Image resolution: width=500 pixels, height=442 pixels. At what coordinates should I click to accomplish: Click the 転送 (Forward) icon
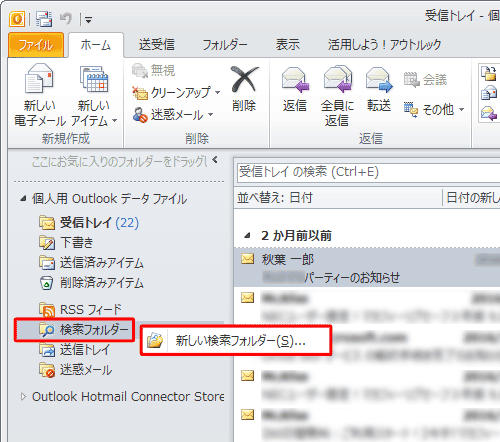coord(379,80)
